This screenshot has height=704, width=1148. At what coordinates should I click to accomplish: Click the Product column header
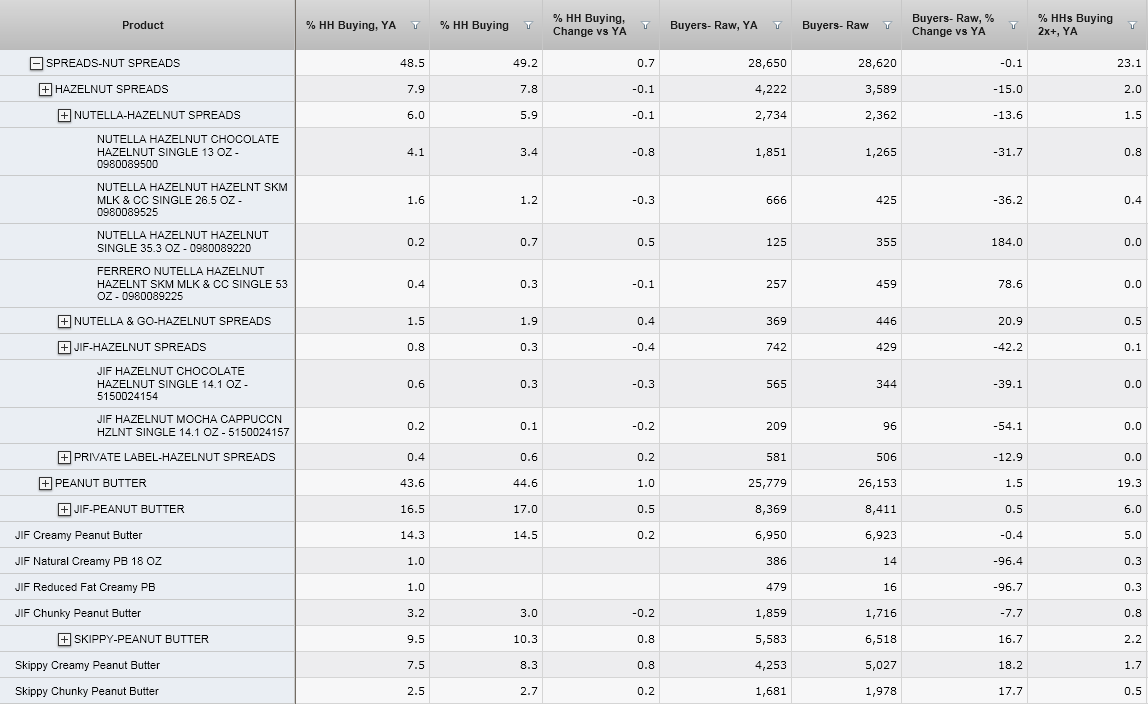click(x=143, y=25)
